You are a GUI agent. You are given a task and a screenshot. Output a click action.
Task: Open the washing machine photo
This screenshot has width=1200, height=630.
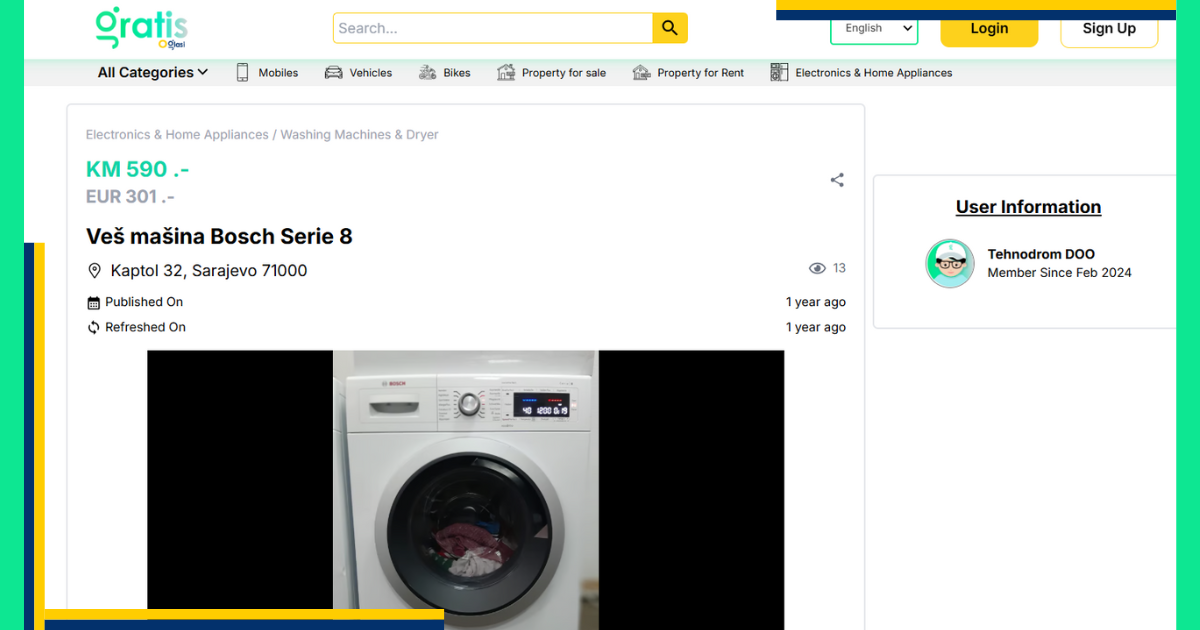pyautogui.click(x=465, y=490)
